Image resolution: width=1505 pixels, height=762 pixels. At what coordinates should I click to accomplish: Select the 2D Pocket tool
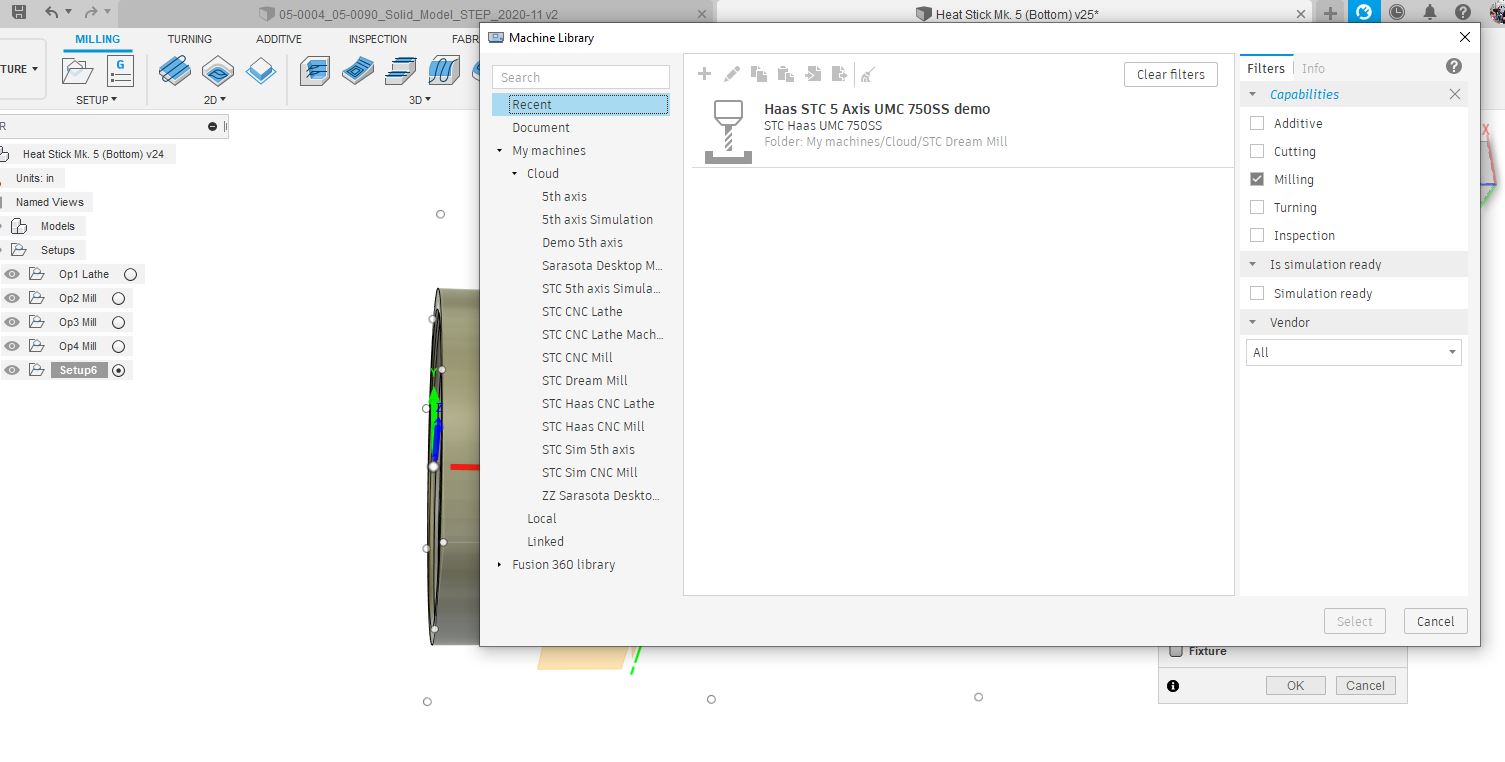pos(217,71)
